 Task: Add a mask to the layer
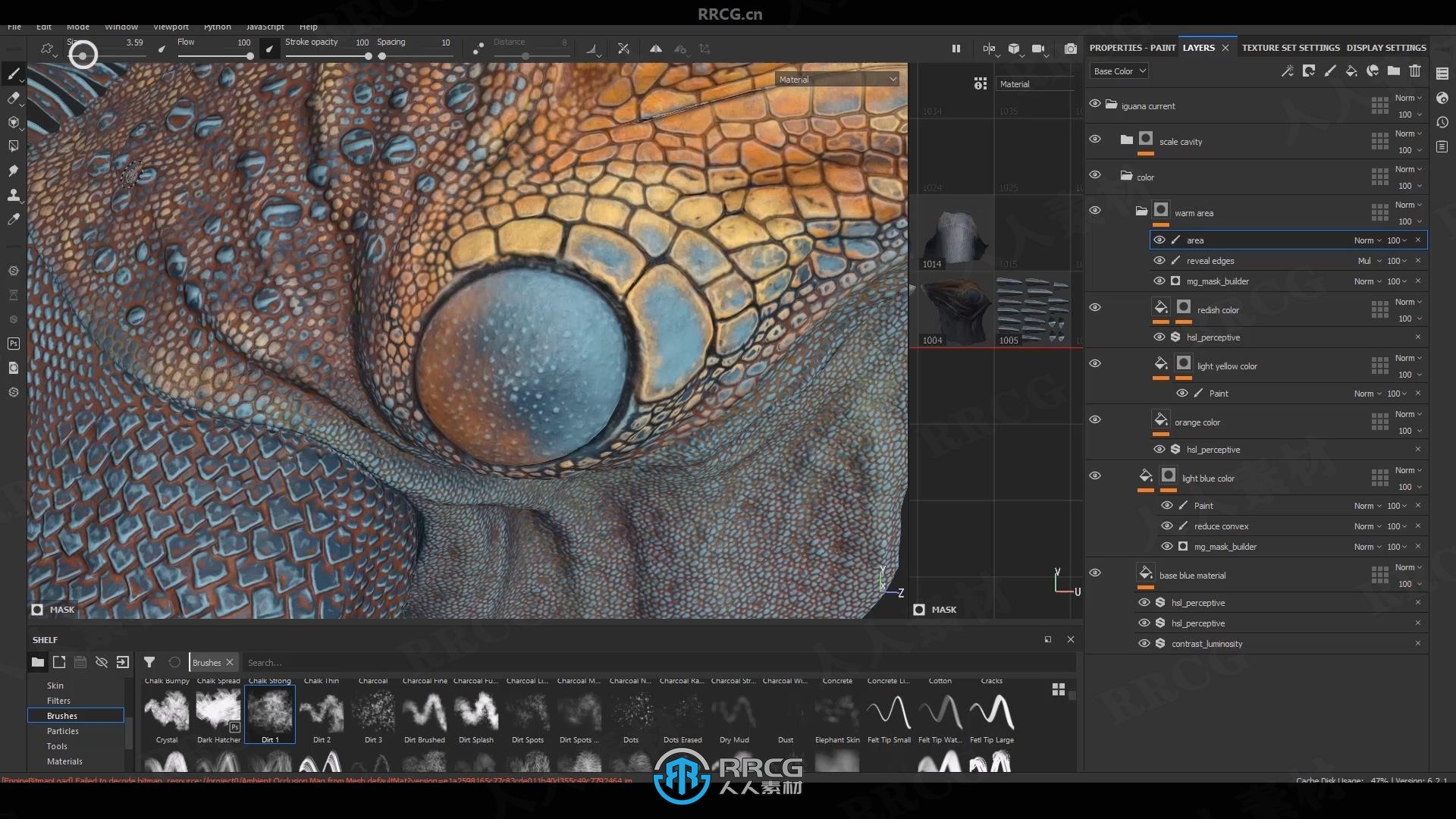(x=1309, y=71)
